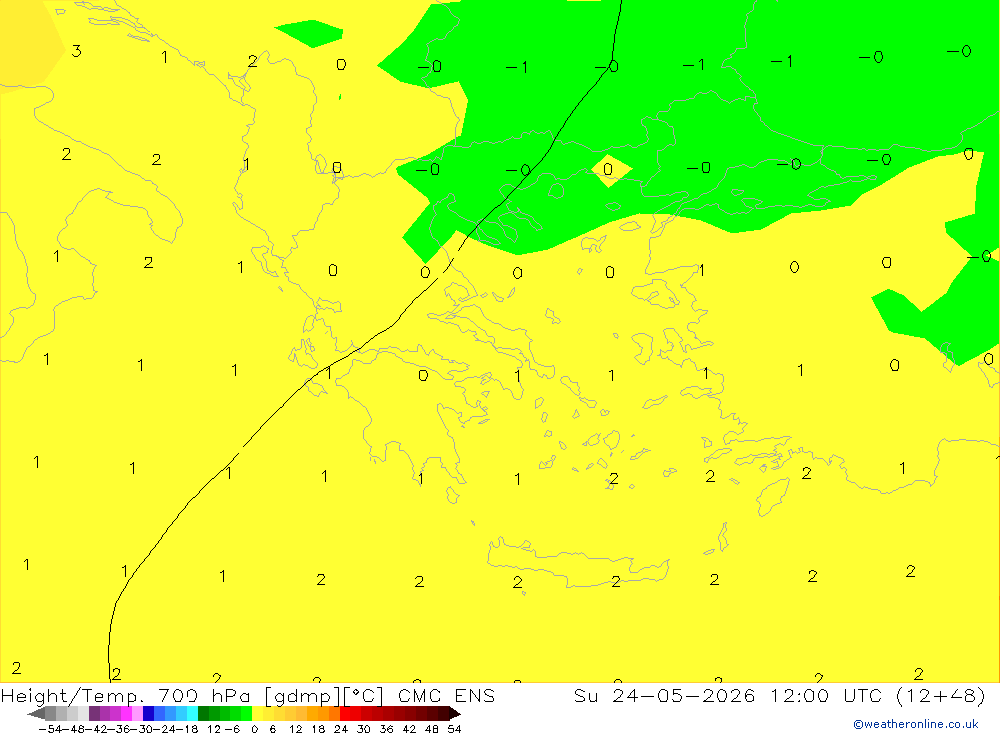Image resolution: width=1000 pixels, height=733 pixels.
Task: Click the '[gdmp]' unit label
Action: click(303, 696)
